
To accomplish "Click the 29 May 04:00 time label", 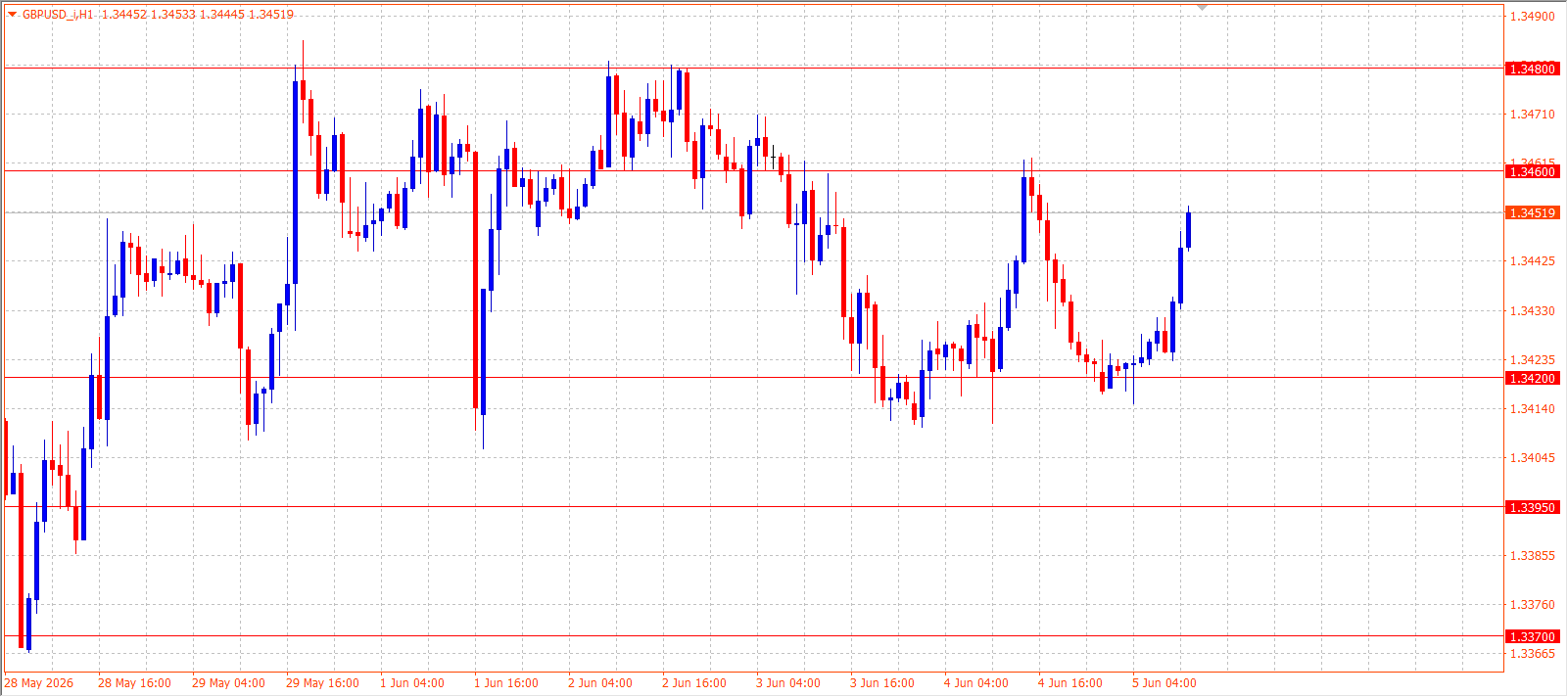I will click(228, 683).
